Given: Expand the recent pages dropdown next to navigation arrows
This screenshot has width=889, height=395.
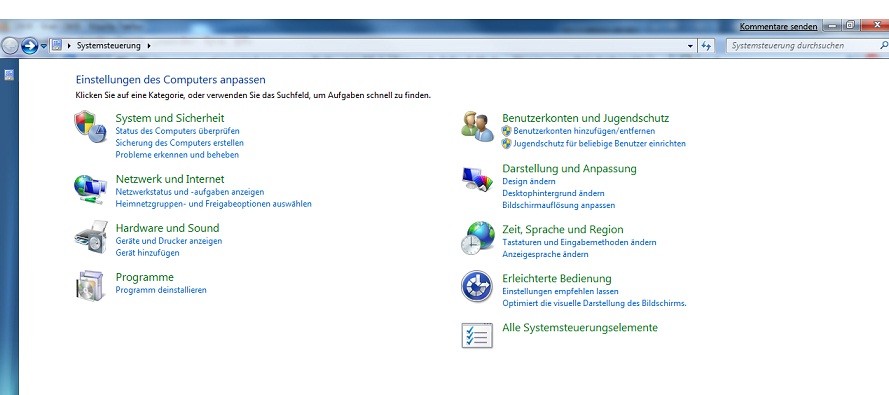Looking at the screenshot, I should [44, 46].
